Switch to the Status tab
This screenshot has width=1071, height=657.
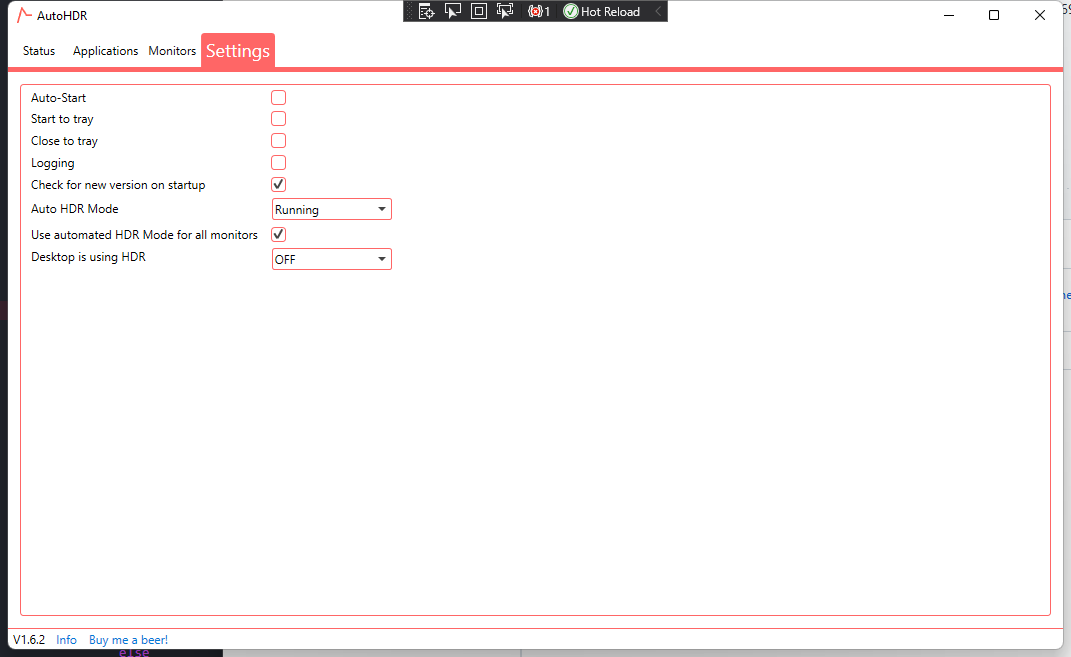[x=39, y=51]
